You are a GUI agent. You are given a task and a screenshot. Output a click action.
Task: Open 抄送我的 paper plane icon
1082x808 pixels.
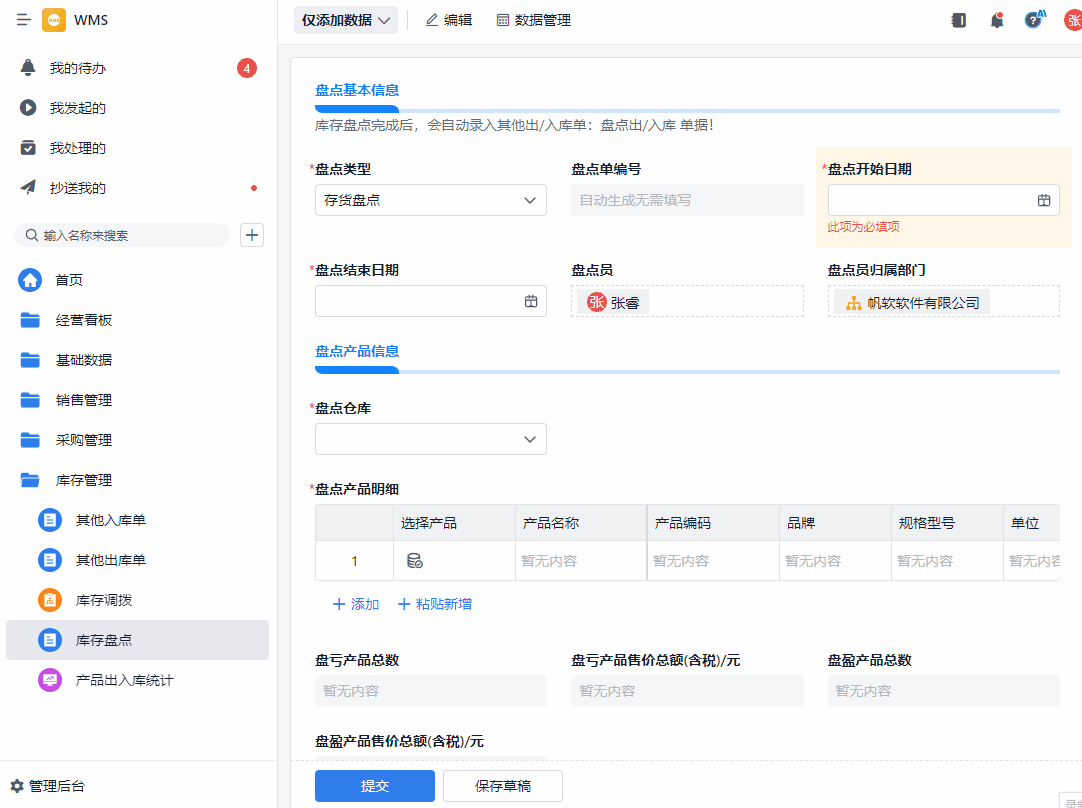coord(28,188)
